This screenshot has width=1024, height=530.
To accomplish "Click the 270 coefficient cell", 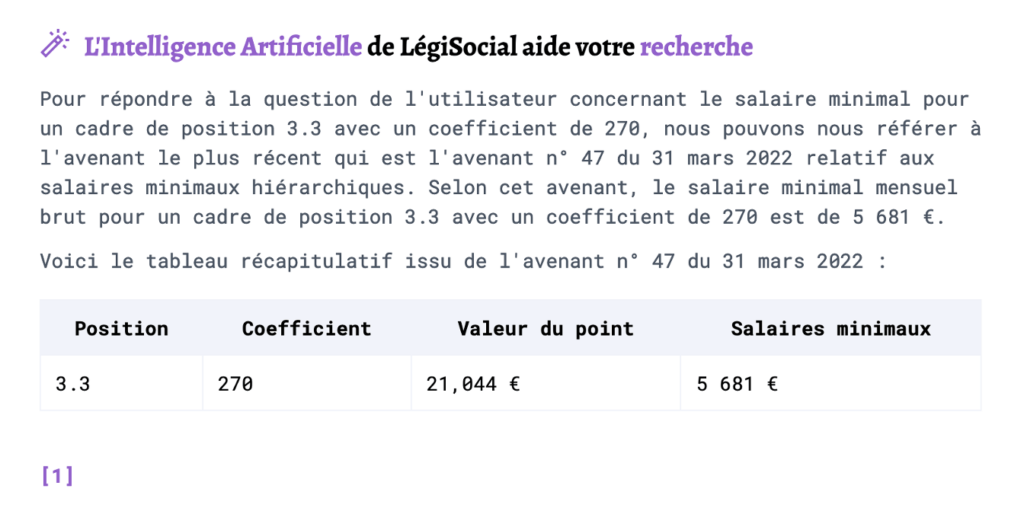I will click(x=307, y=384).
